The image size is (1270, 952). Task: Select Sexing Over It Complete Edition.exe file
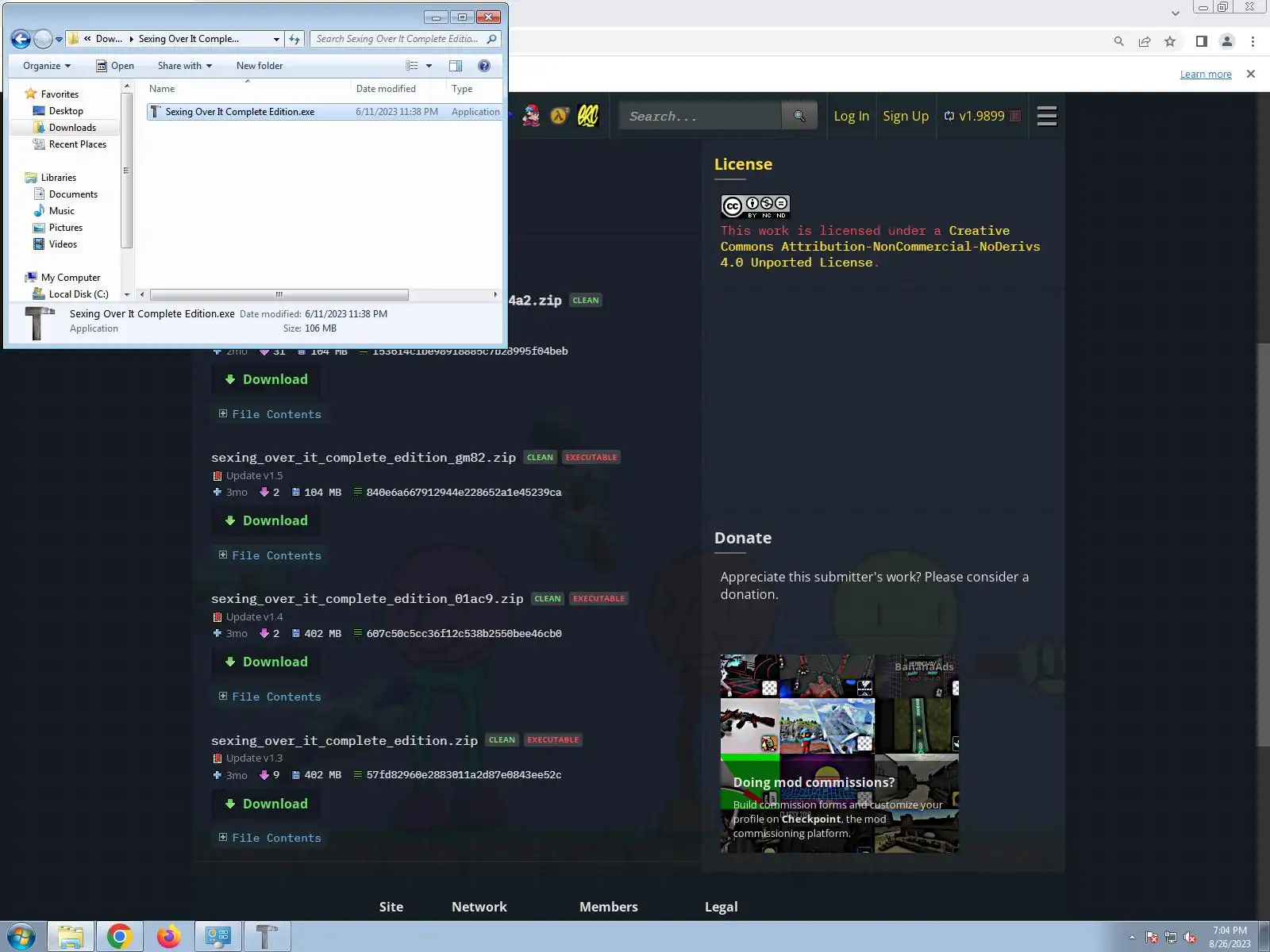324,112
